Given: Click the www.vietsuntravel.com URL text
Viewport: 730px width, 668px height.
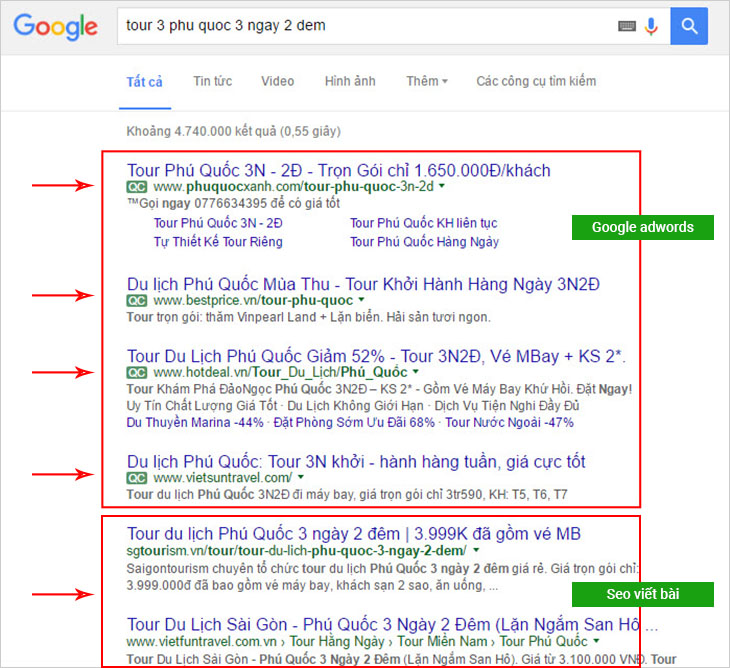Looking at the screenshot, I should point(223,478).
